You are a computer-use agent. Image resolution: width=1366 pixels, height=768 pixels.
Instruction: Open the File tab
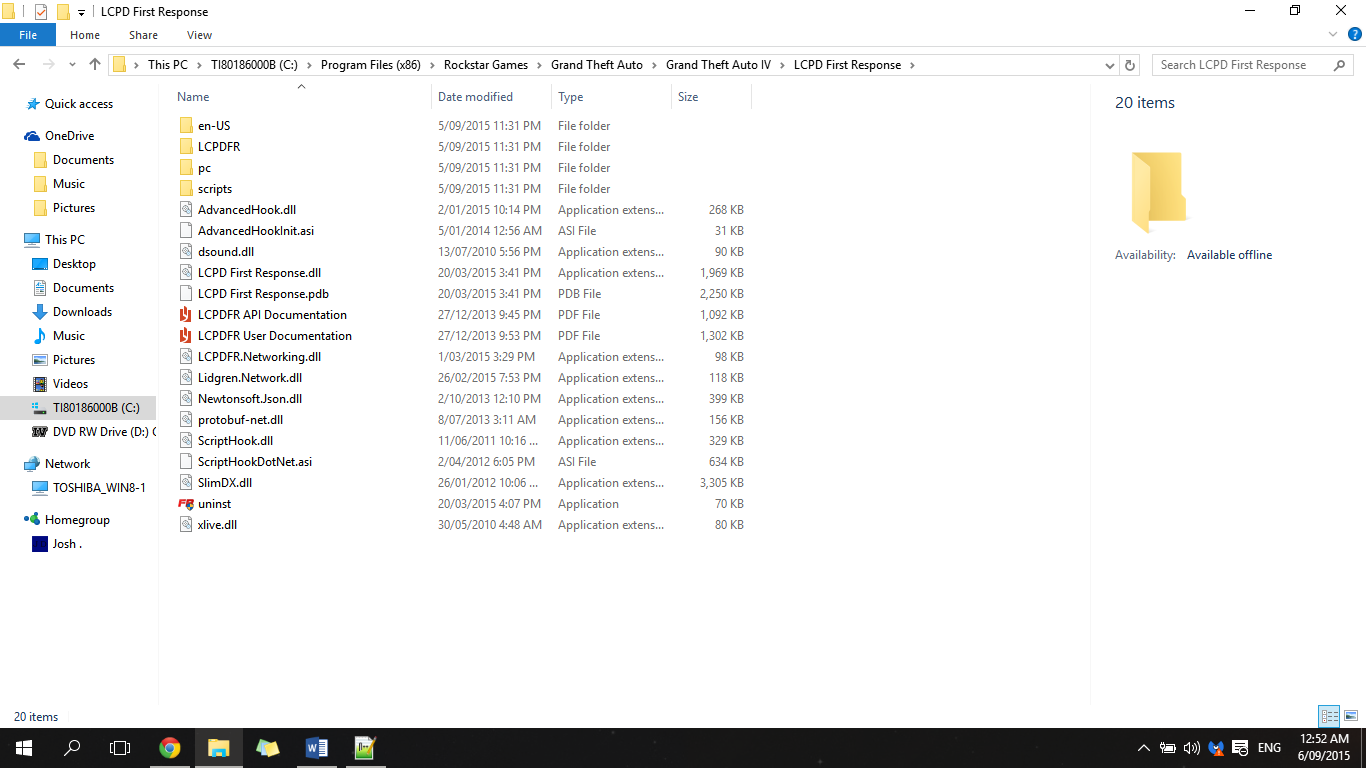pos(28,35)
